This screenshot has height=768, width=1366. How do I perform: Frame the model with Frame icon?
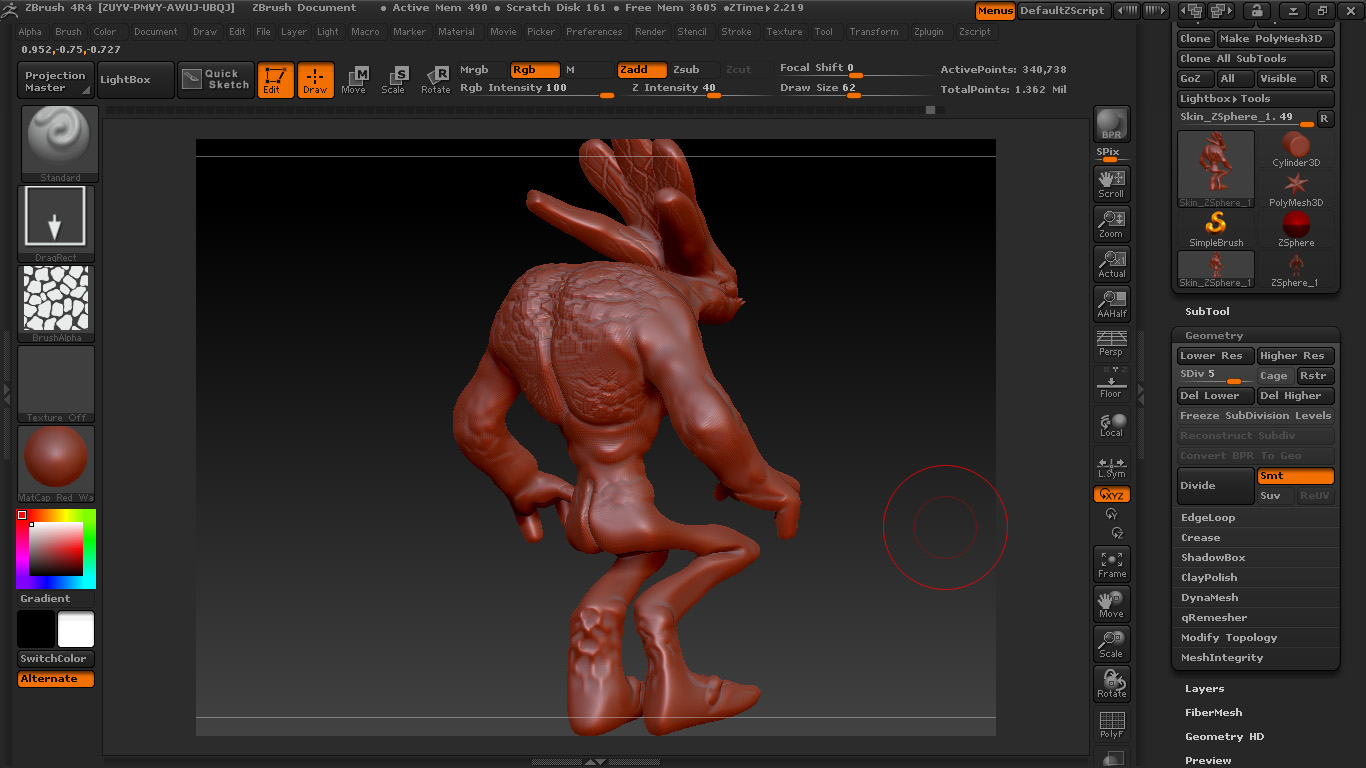[x=1111, y=564]
